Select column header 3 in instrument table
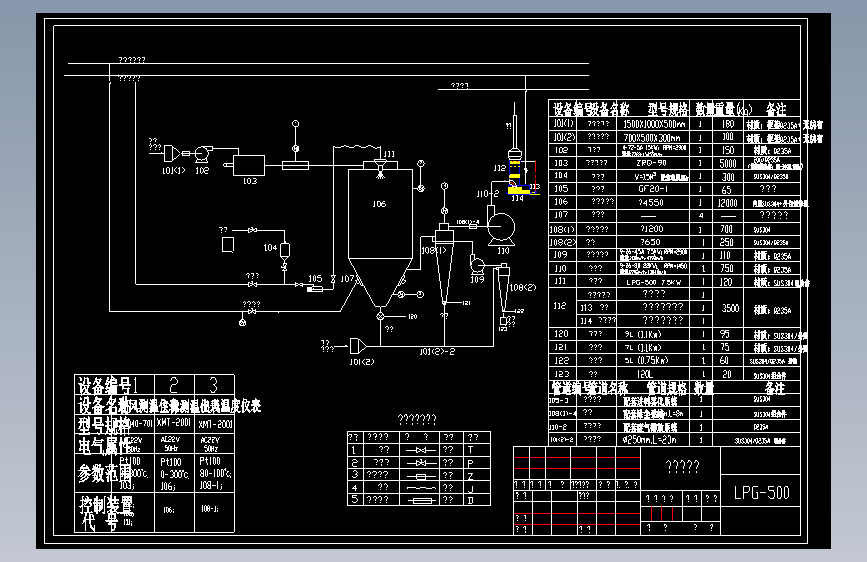Viewport: 867px width, 562px height. pos(213,385)
